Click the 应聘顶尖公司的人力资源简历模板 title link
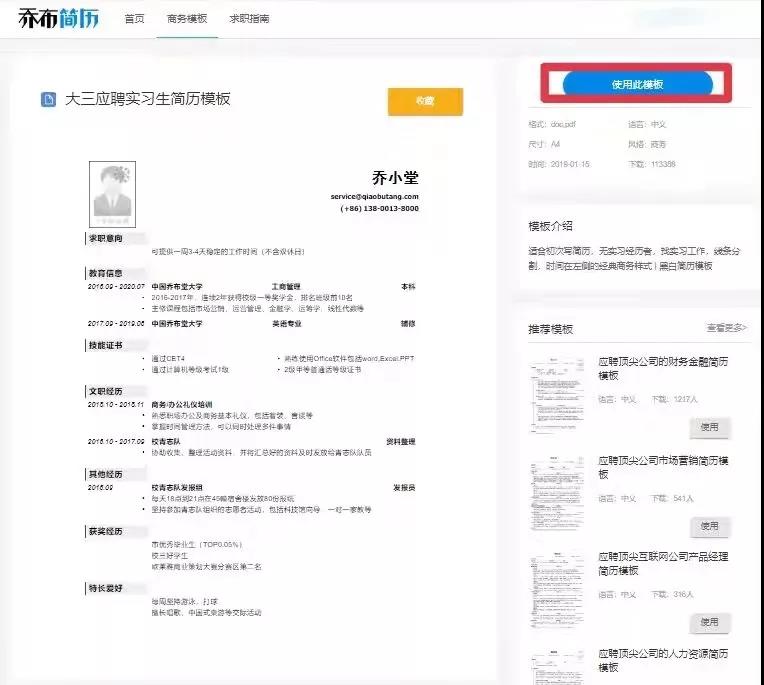 pos(662,660)
